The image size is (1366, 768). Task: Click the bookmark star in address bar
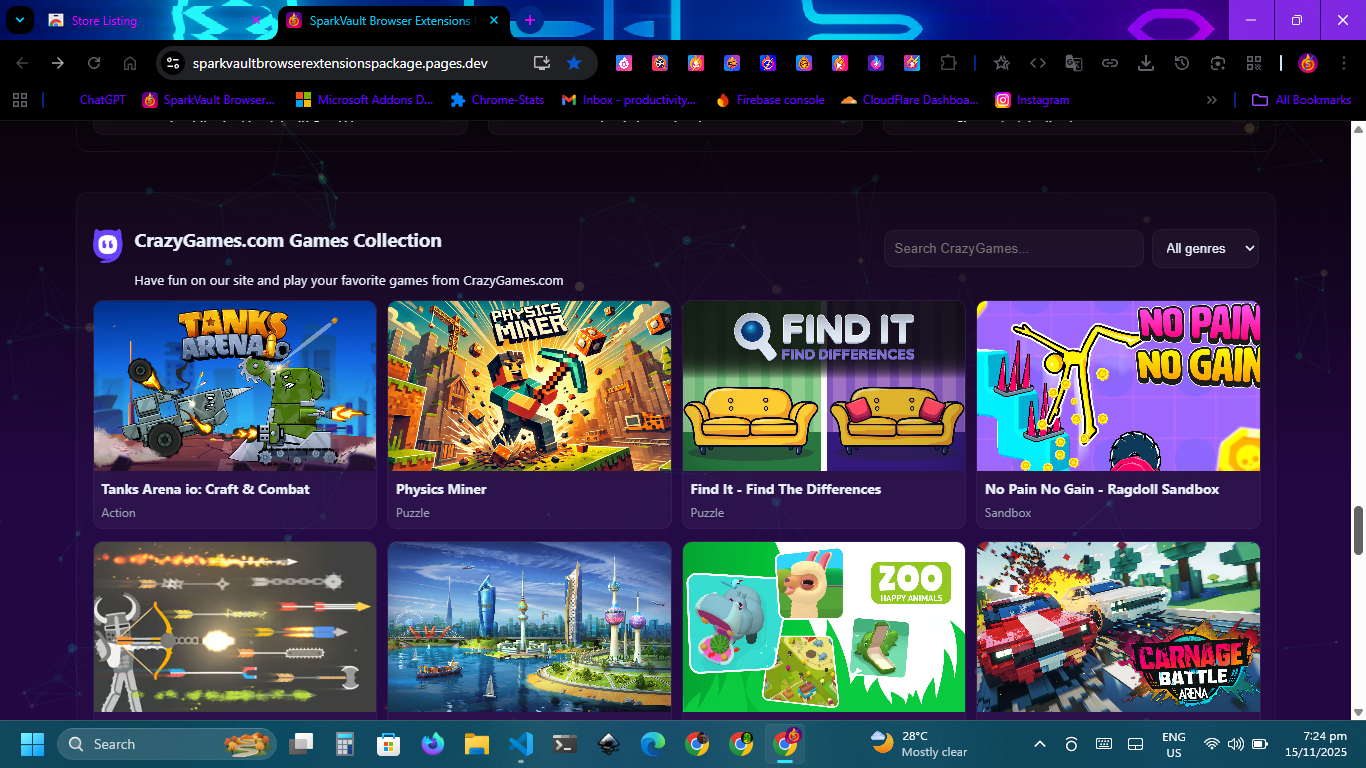[574, 63]
